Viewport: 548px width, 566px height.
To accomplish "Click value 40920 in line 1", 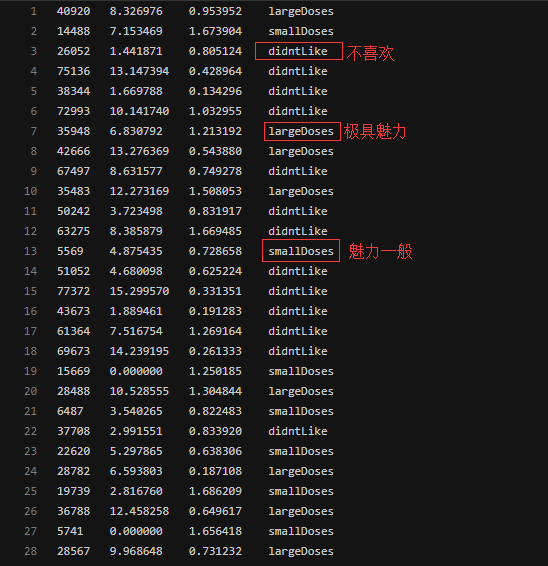I will 74,11.
